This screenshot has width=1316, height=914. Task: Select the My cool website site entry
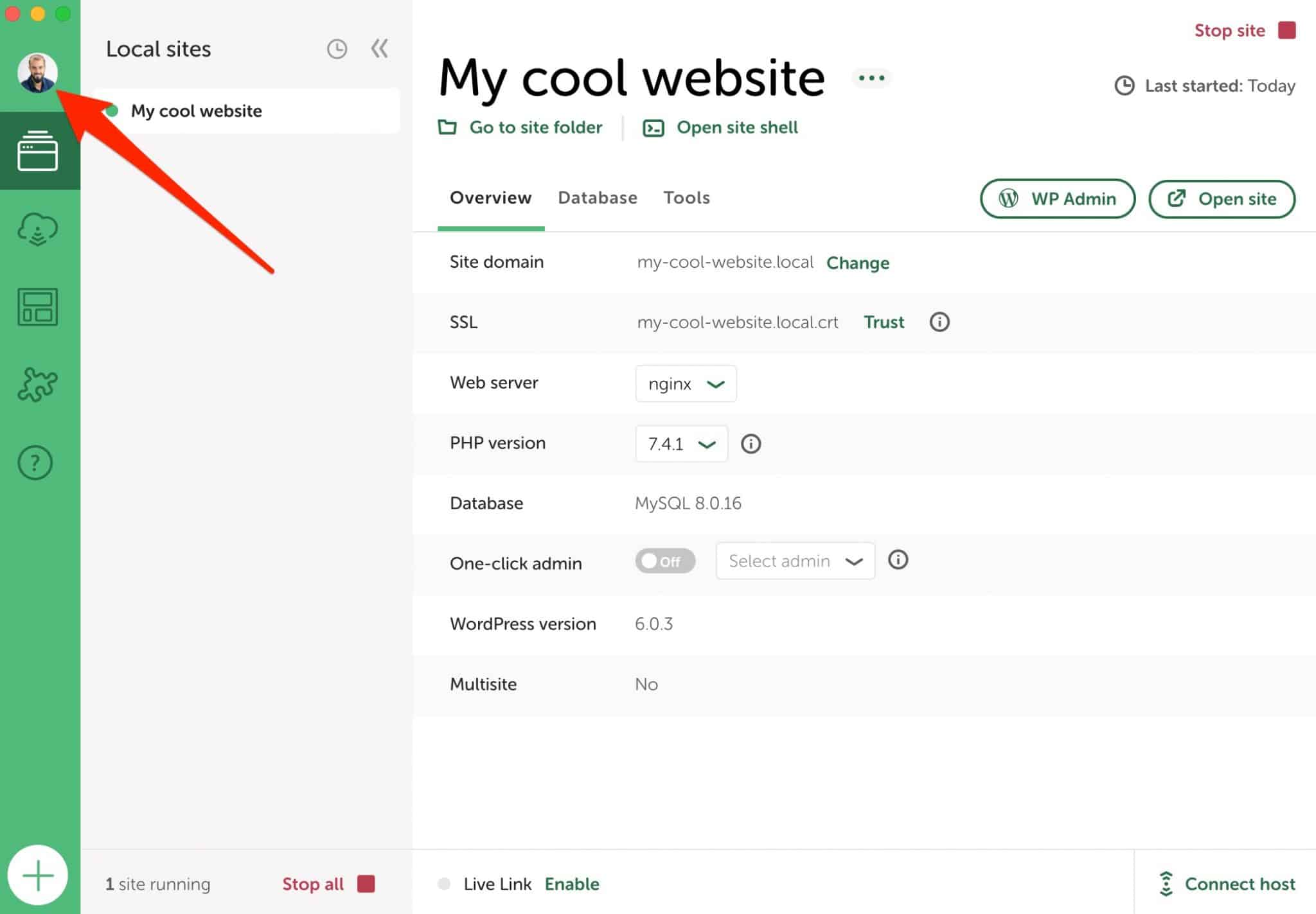coord(196,110)
